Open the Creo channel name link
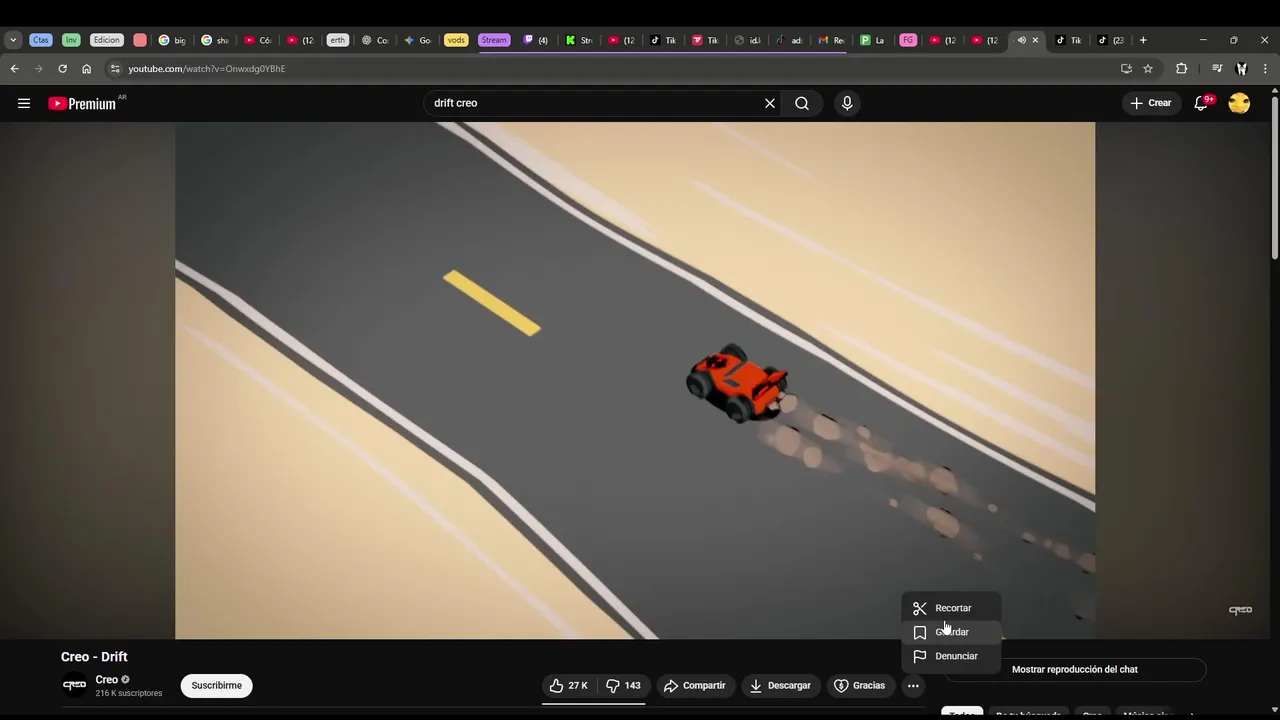 pos(107,680)
